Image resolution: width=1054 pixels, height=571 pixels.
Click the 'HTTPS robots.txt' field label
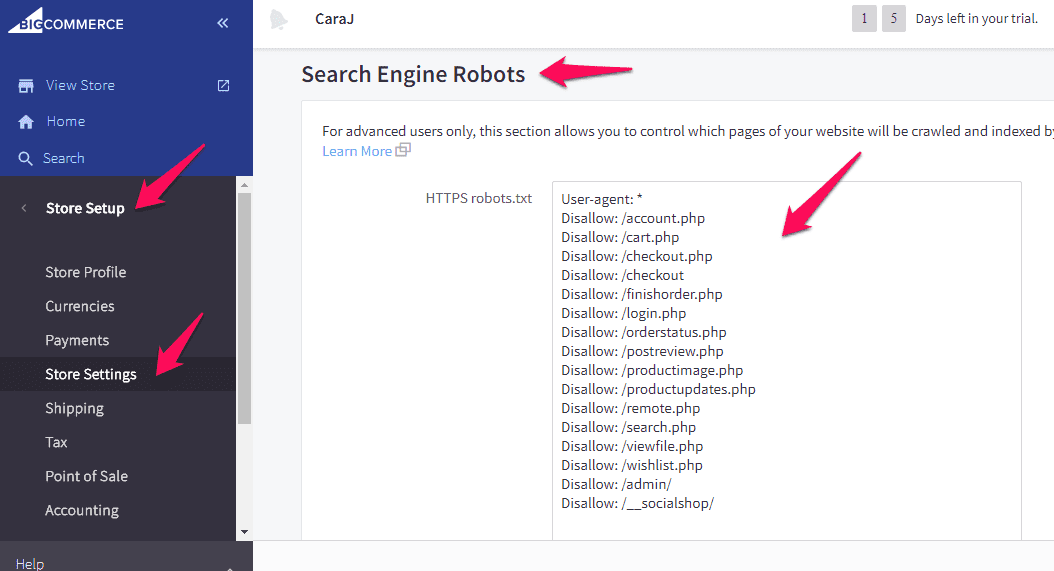point(479,198)
